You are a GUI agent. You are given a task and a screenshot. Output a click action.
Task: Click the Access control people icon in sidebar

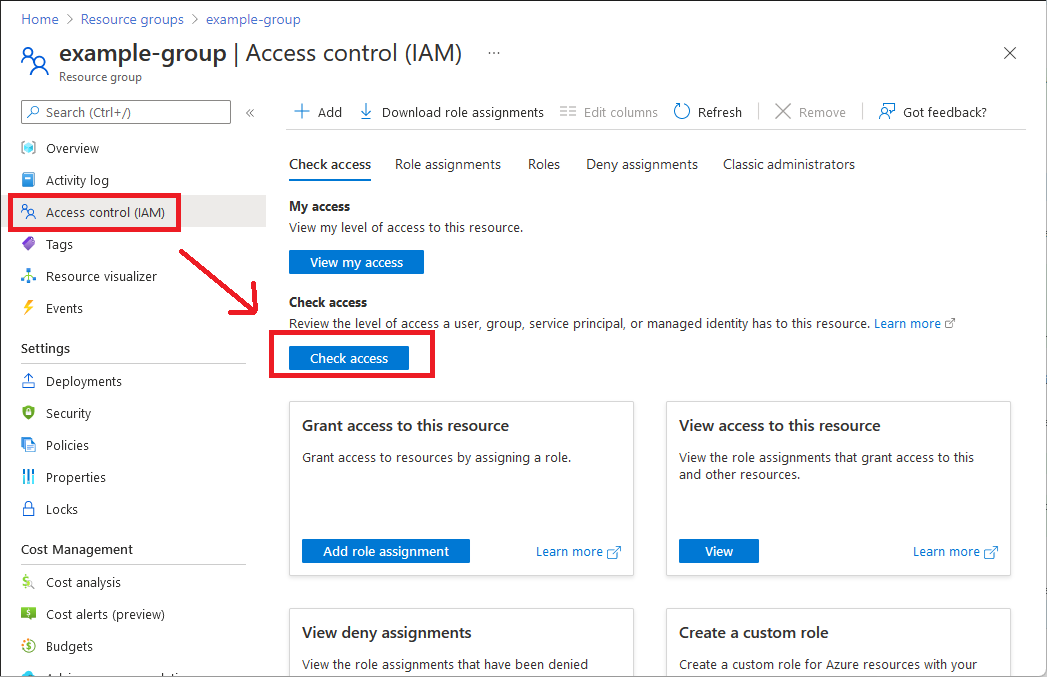point(29,212)
